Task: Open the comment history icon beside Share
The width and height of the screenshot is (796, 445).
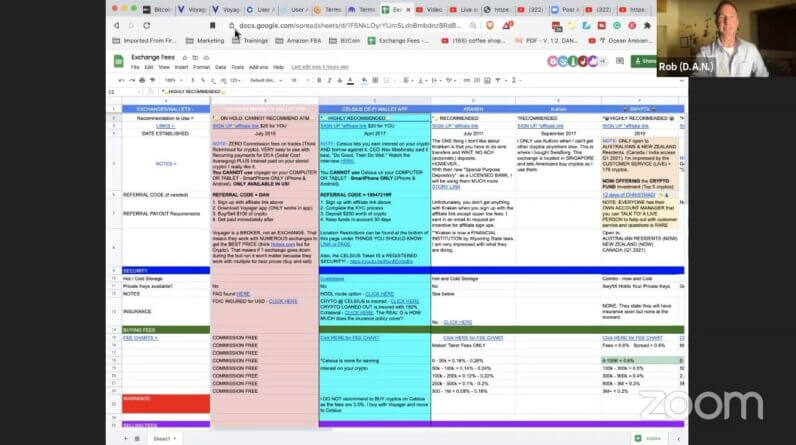Action: [620, 61]
